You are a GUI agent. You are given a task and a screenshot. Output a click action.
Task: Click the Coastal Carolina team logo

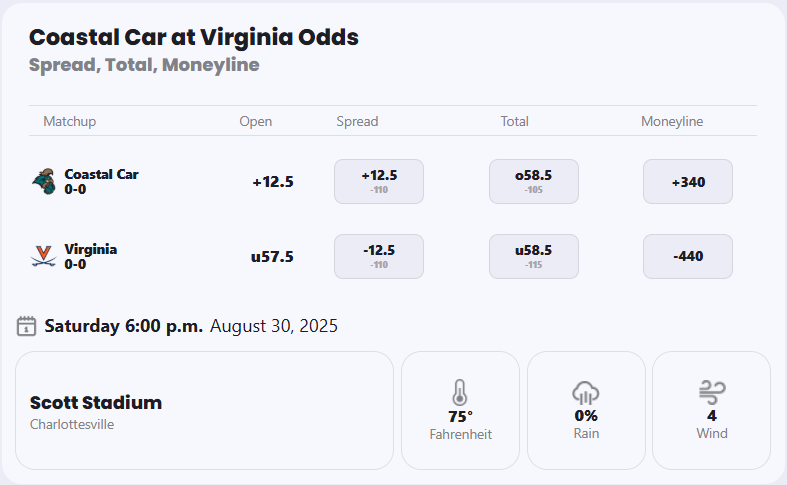coord(43,181)
